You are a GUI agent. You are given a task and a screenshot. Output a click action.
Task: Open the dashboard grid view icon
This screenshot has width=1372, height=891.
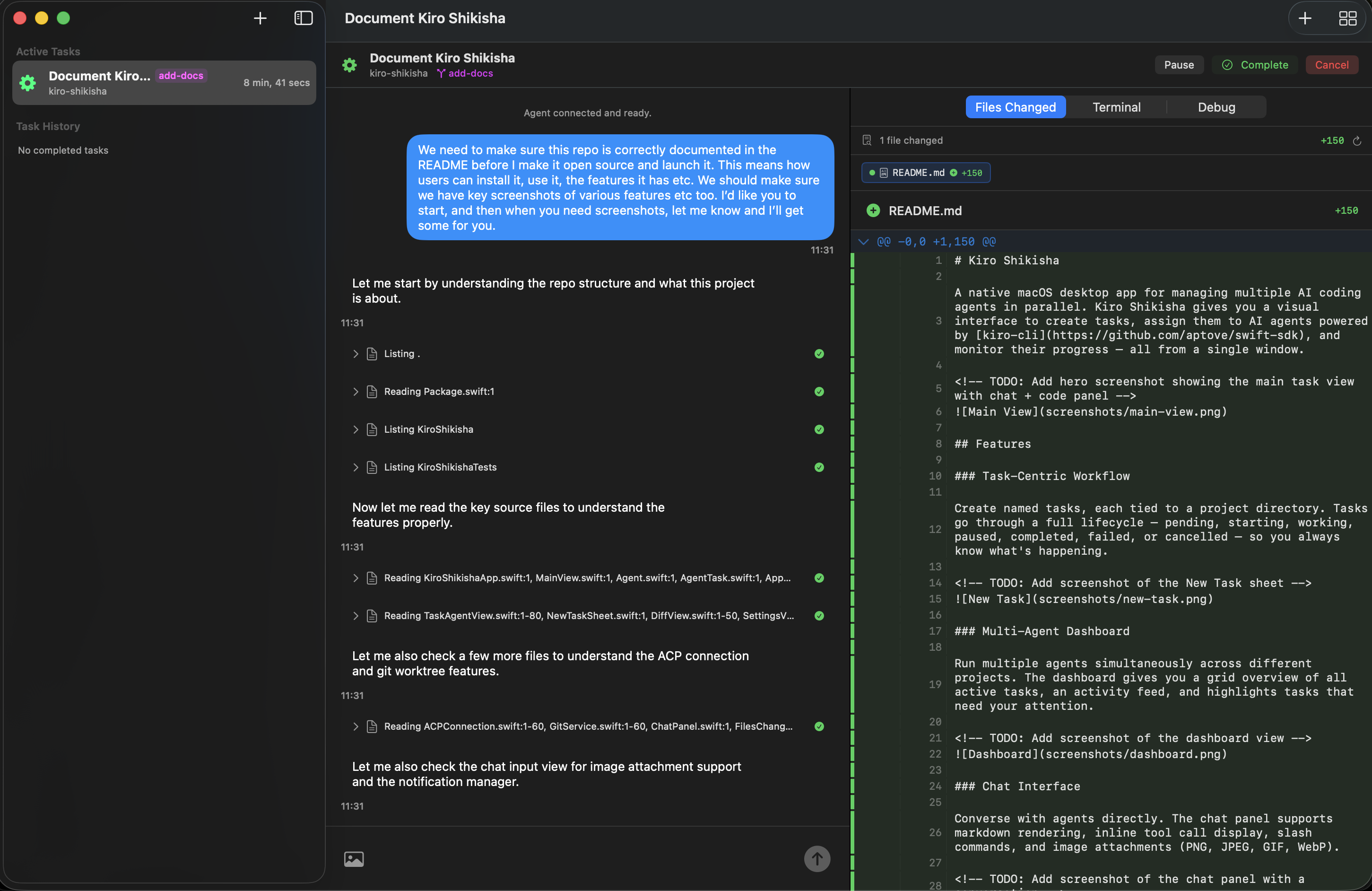(1347, 18)
